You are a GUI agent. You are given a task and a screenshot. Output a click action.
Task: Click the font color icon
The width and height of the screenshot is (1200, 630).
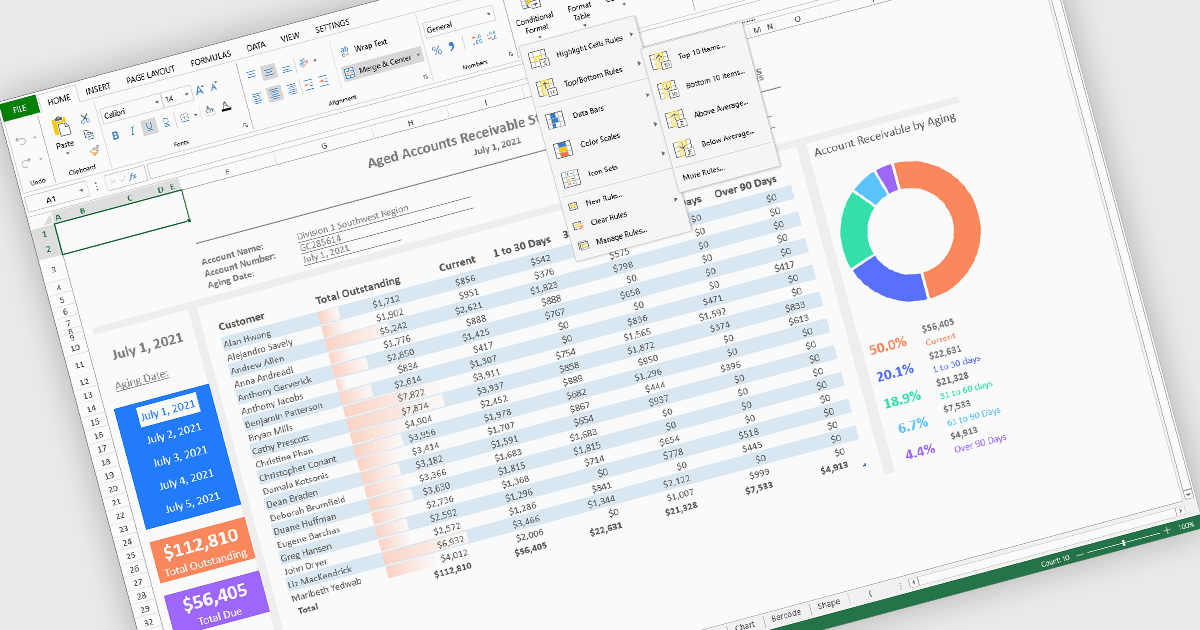tap(227, 106)
